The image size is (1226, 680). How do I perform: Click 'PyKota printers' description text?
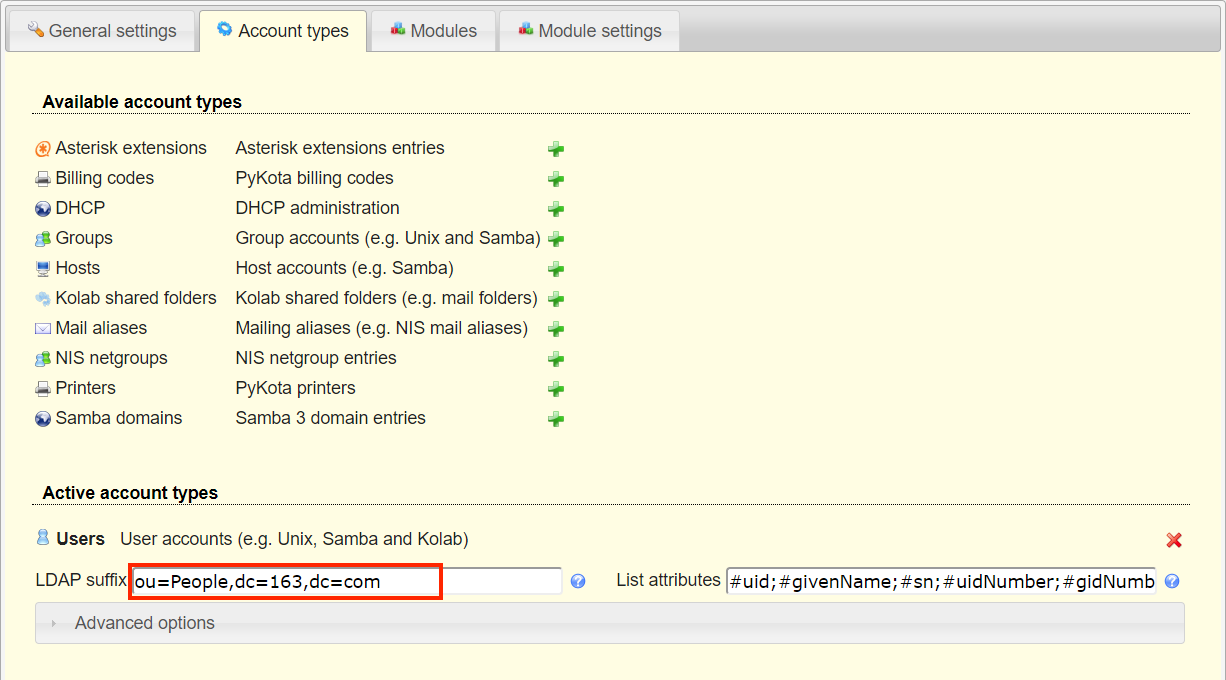[x=296, y=388]
